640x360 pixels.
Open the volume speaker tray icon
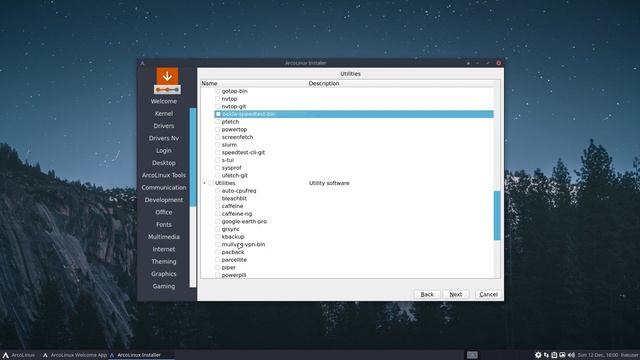(571, 355)
